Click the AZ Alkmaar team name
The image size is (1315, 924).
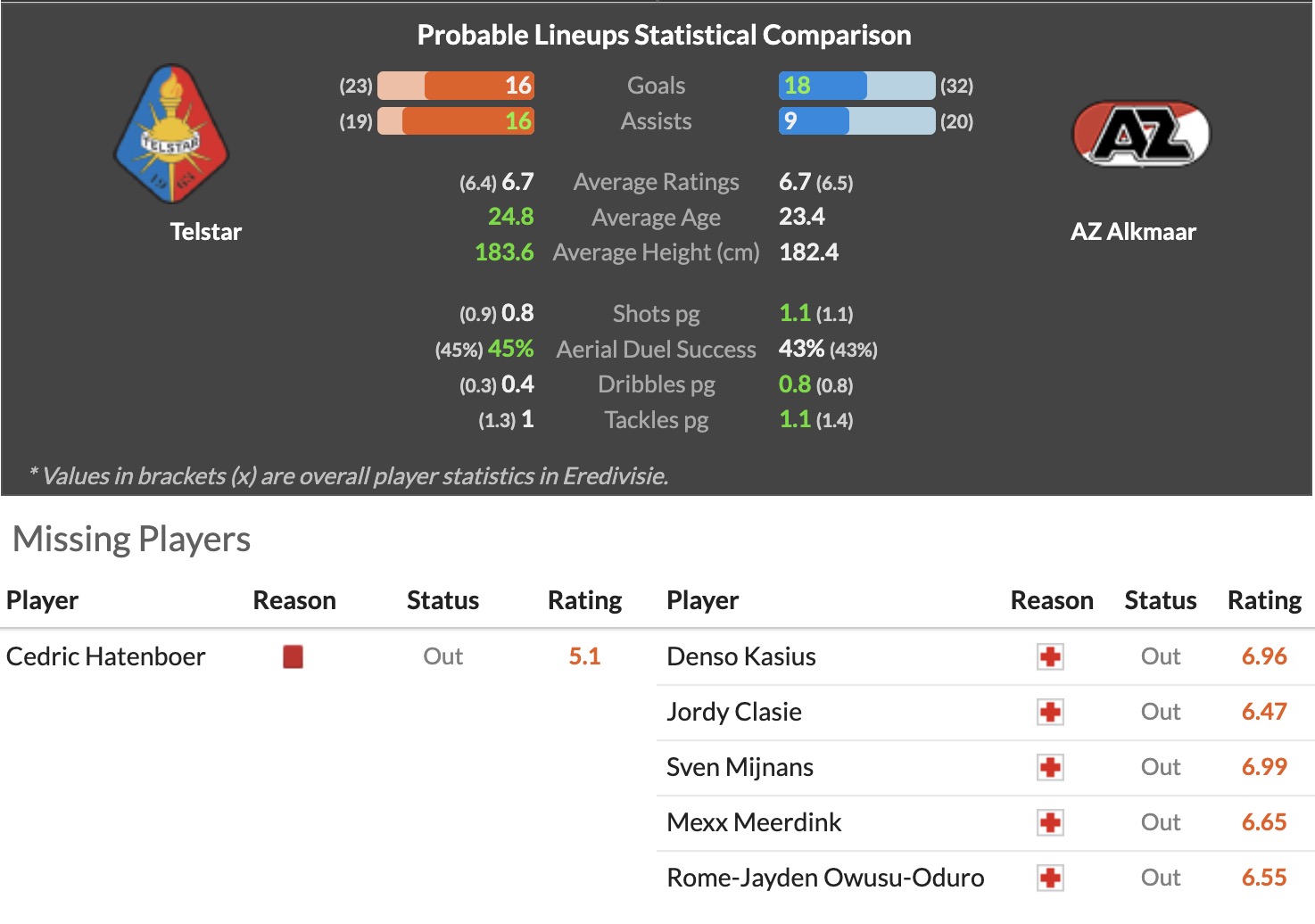click(x=1133, y=232)
